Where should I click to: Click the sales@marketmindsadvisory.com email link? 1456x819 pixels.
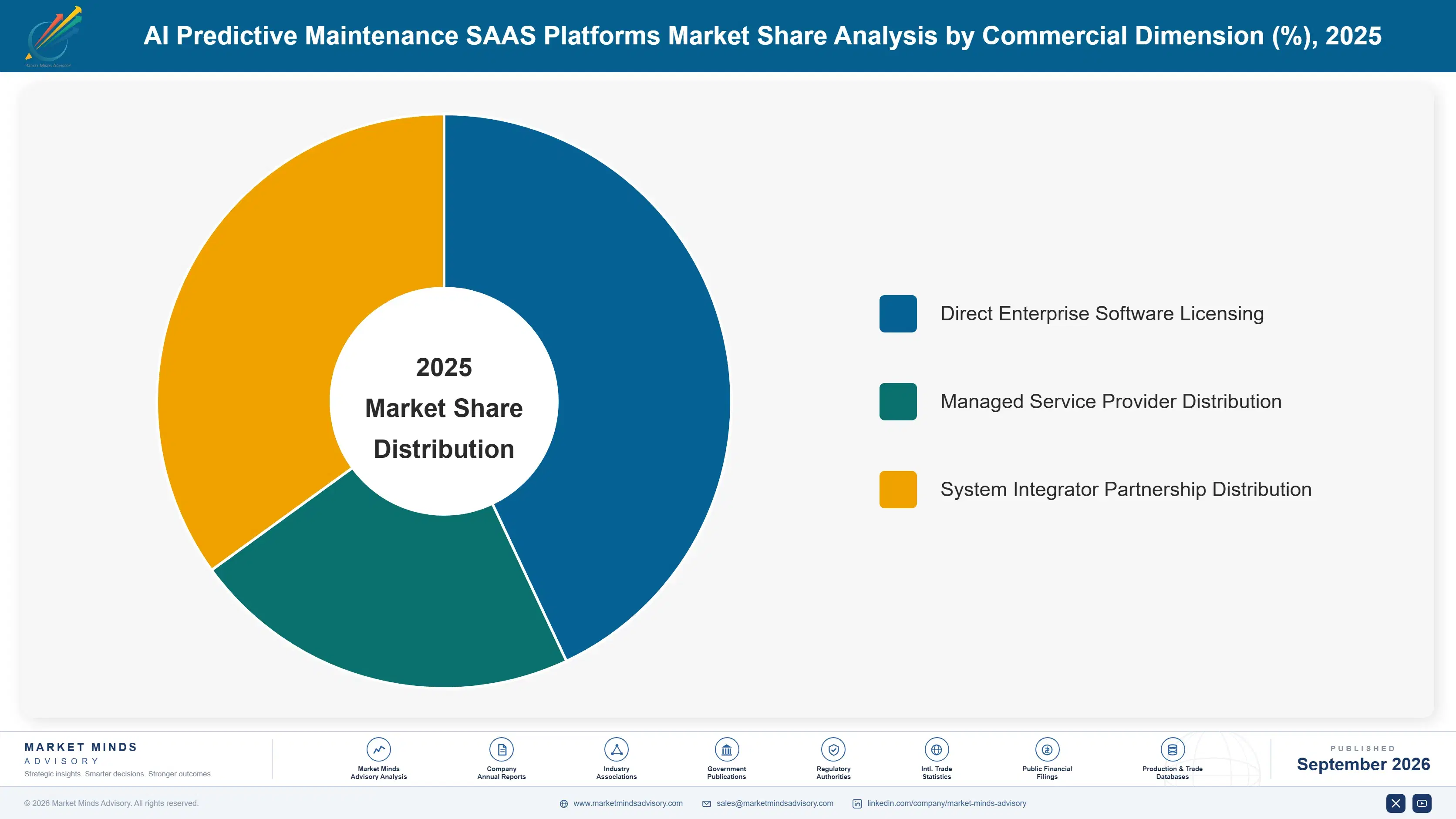point(775,803)
